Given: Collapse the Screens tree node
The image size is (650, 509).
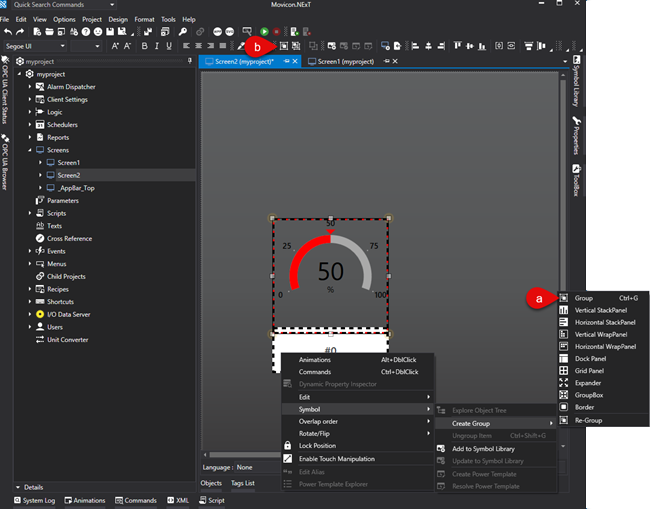Looking at the screenshot, I should [30, 150].
